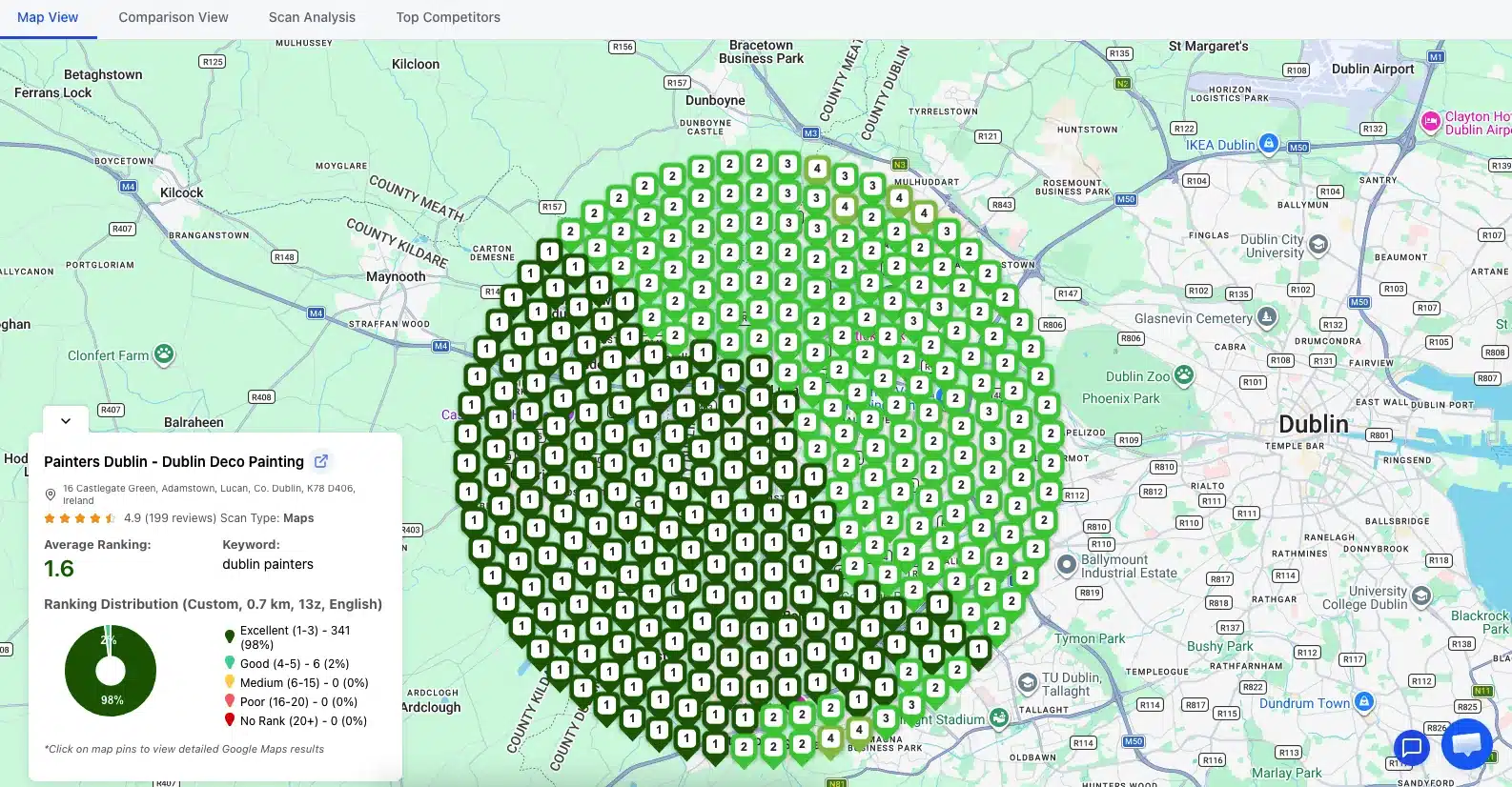Click the Kilcloon map label
The width and height of the screenshot is (1512, 787).
coord(416,64)
